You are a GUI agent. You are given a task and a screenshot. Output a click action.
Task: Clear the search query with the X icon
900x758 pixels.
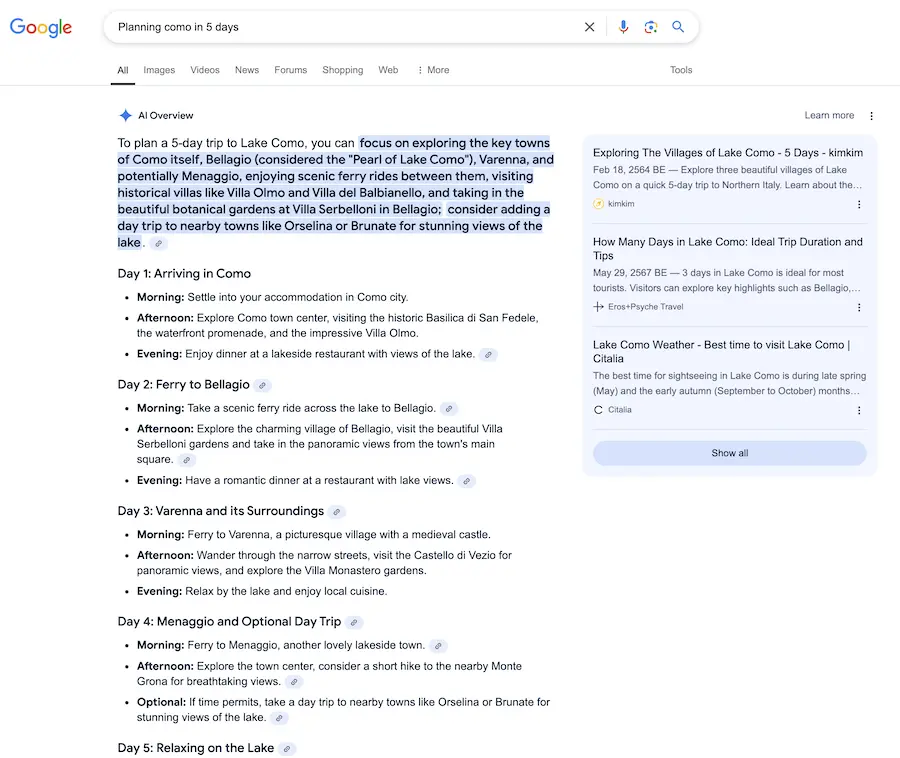[590, 27]
